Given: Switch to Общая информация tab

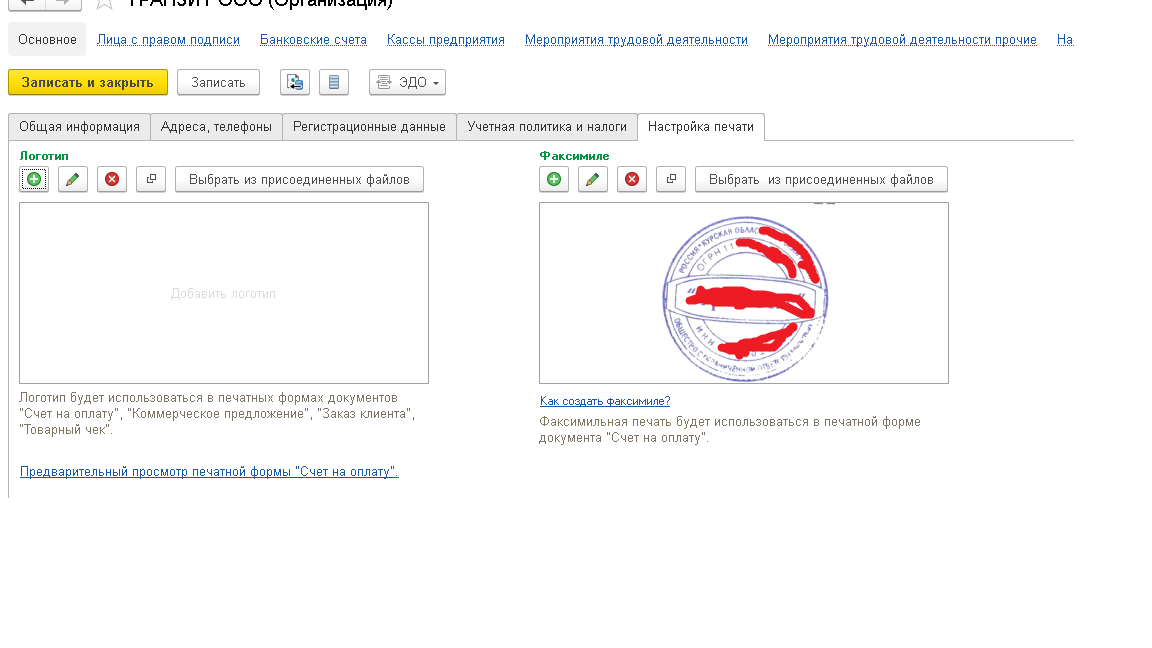Looking at the screenshot, I should click(80, 127).
